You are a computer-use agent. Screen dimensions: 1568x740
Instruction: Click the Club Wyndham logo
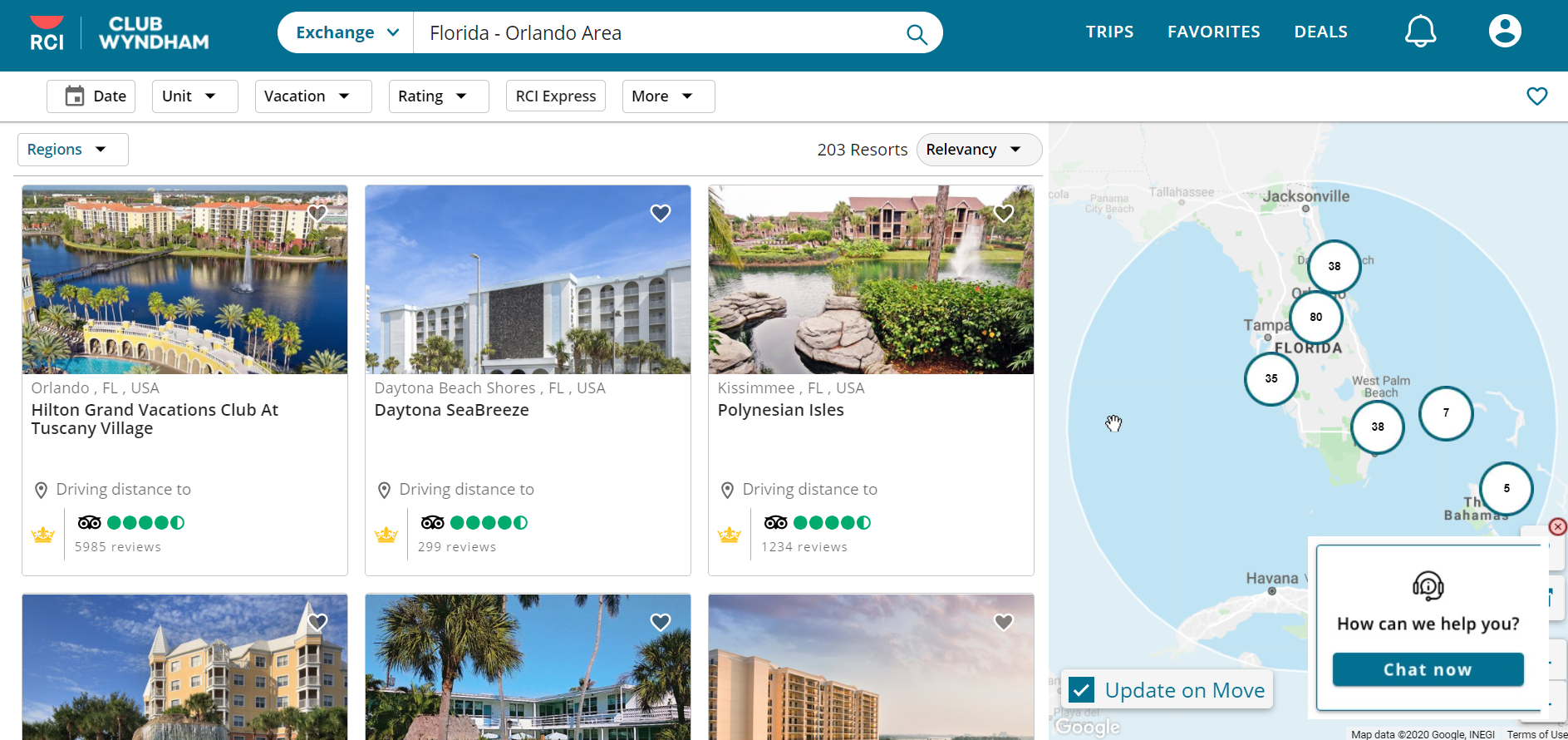click(x=154, y=33)
